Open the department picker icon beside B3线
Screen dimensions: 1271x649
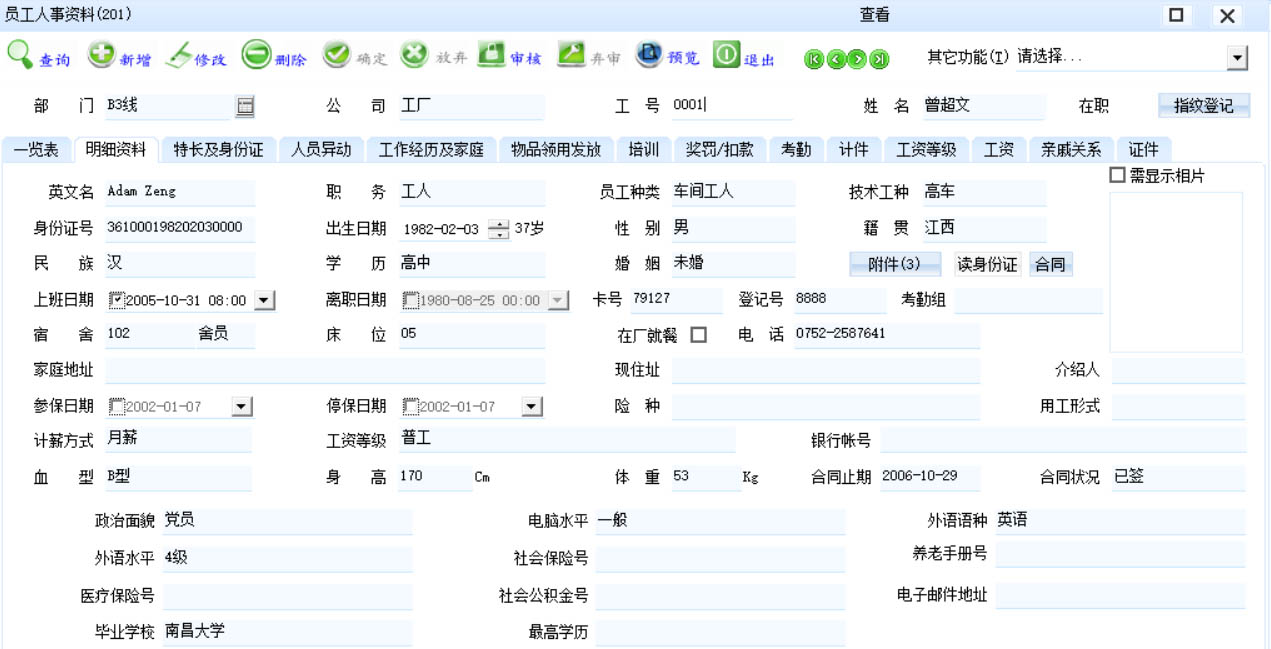click(245, 106)
